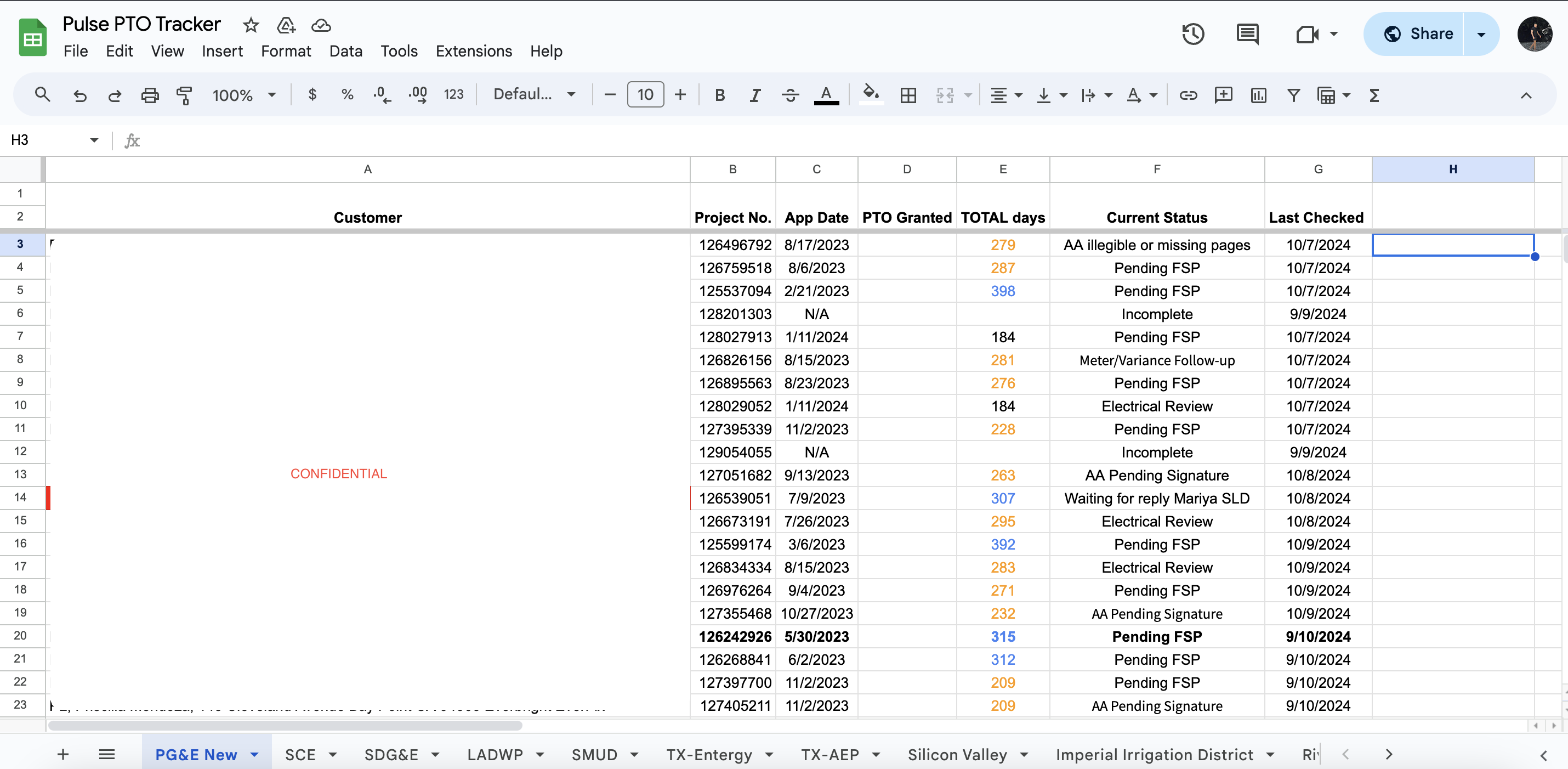Click the print icon
Viewport: 1568px width, 769px height.
[150, 94]
